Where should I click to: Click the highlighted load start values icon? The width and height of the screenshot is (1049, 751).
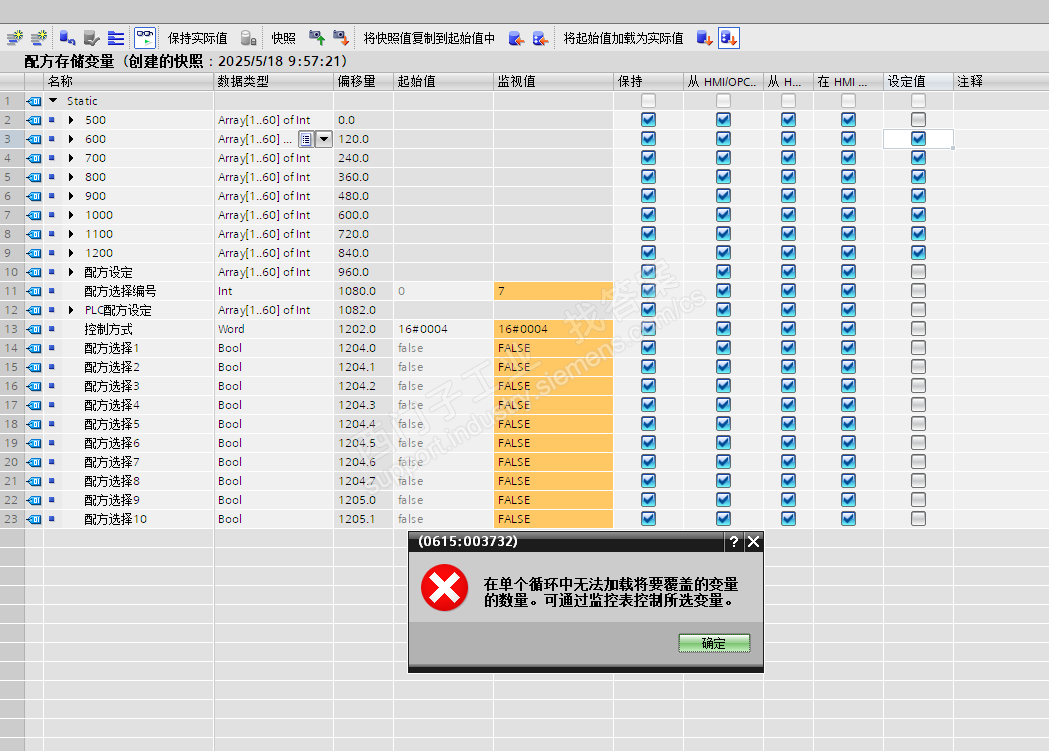pos(729,38)
